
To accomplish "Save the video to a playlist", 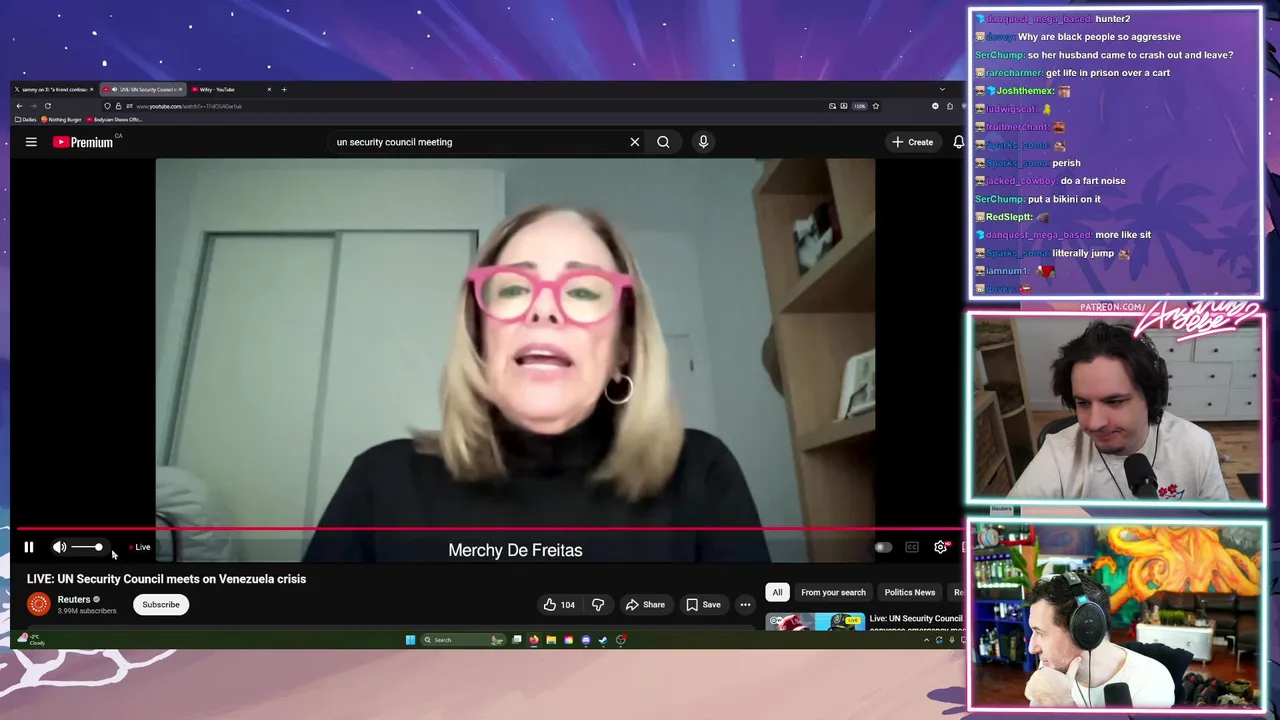I will 703,604.
